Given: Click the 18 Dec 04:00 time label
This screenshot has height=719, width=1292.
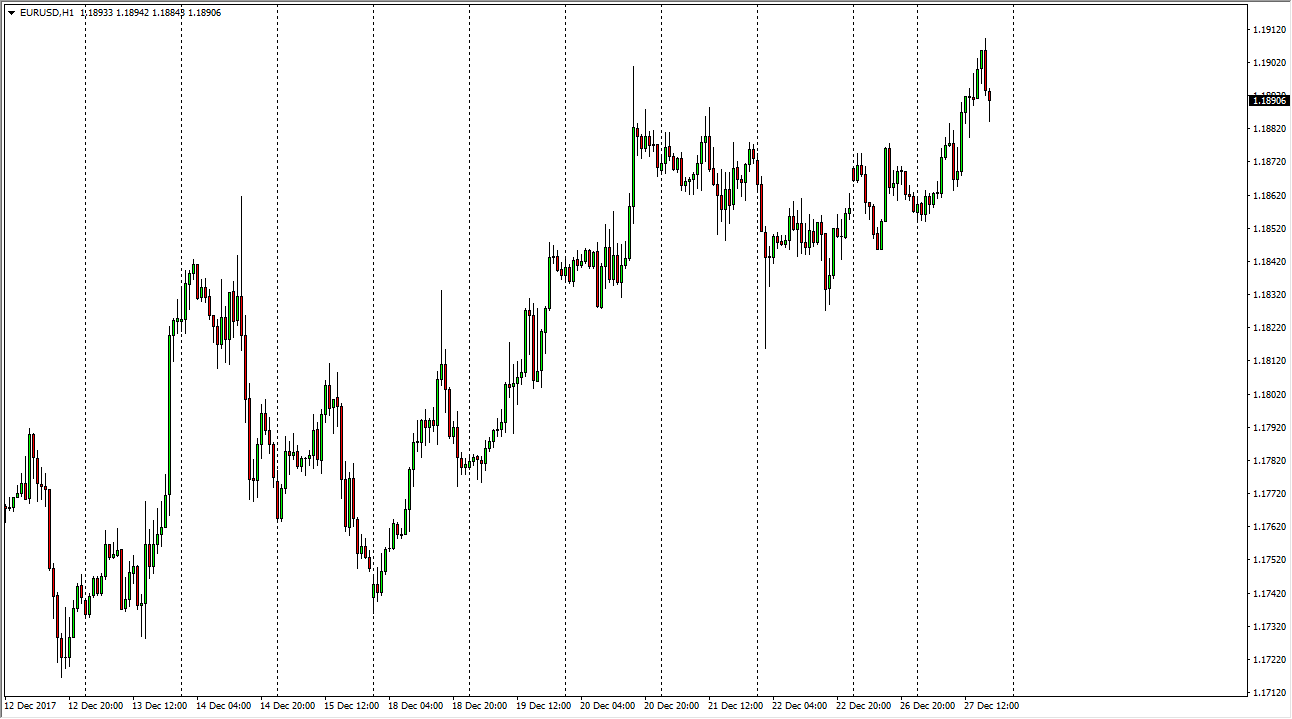Looking at the screenshot, I should 415,706.
